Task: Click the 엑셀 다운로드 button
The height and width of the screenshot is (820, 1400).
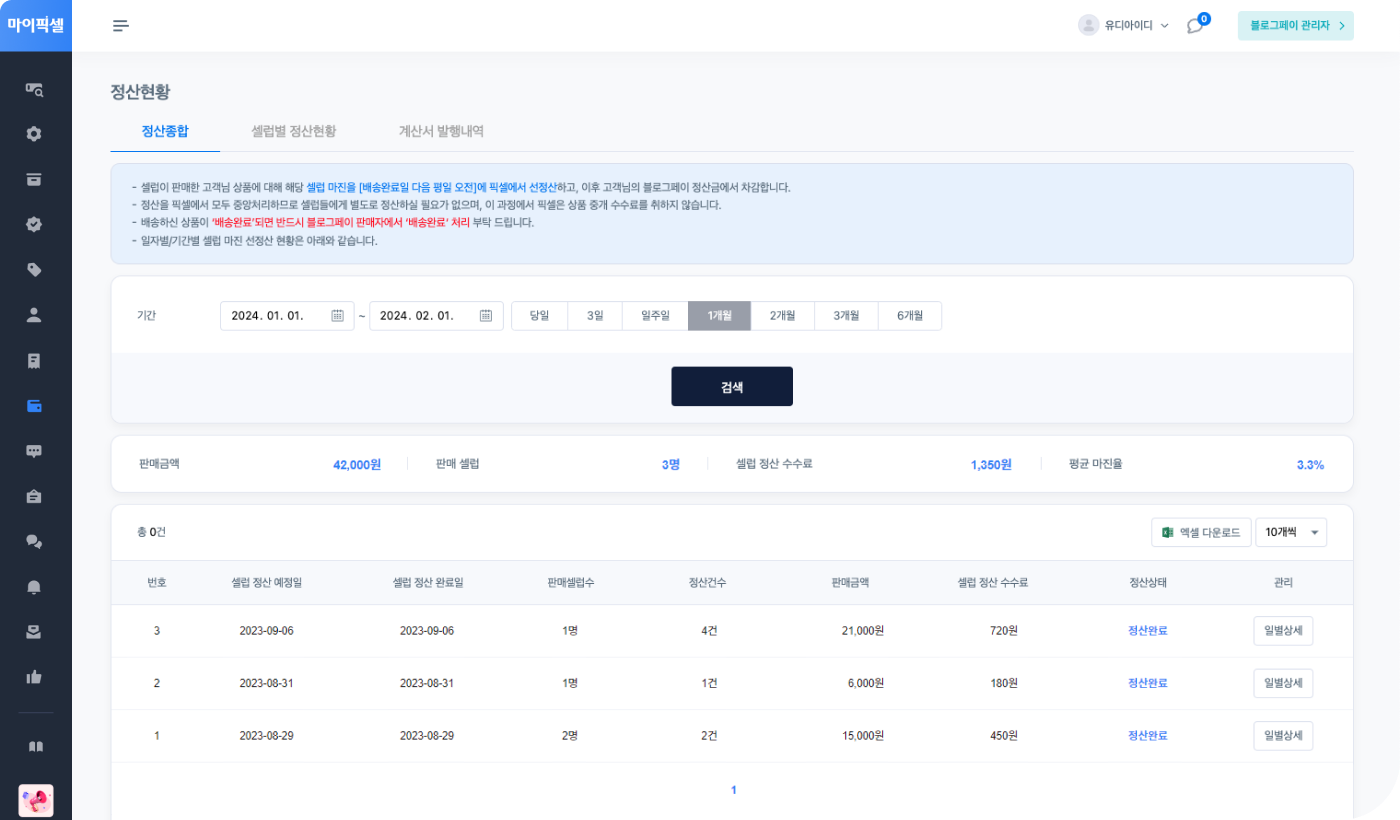Action: pyautogui.click(x=1201, y=533)
